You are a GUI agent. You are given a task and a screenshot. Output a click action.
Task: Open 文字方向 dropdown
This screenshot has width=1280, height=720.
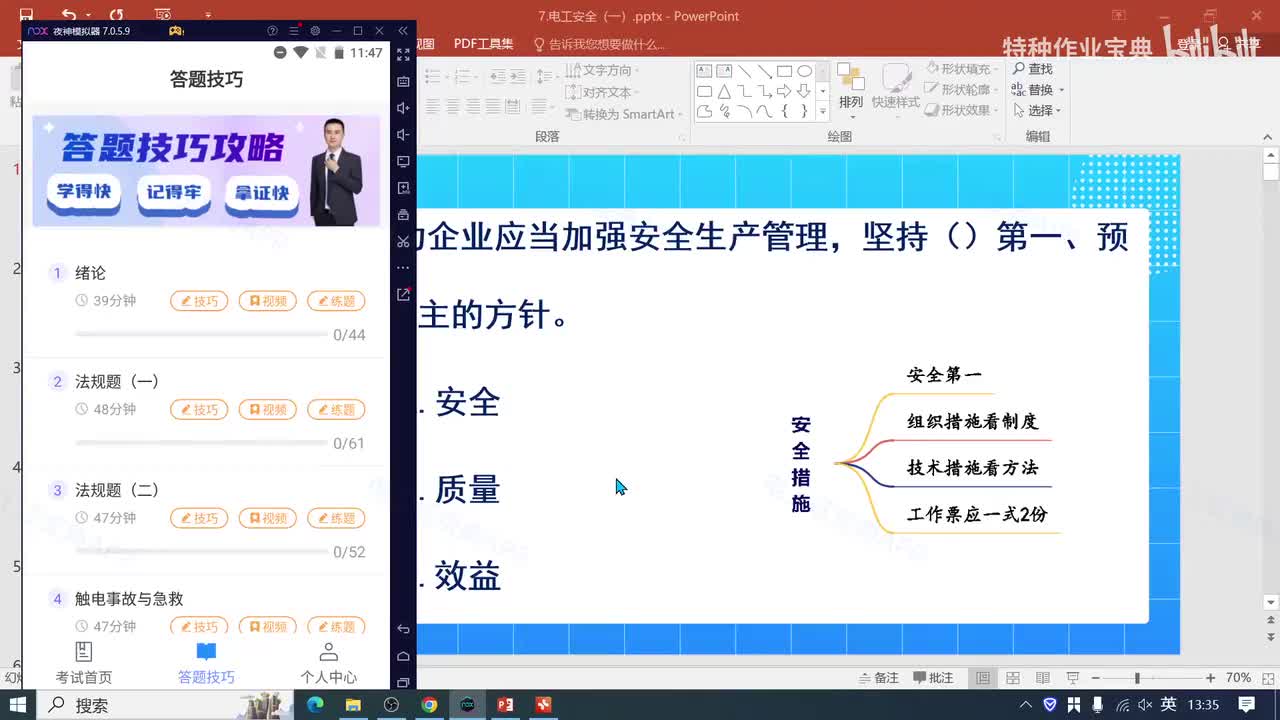(603, 71)
